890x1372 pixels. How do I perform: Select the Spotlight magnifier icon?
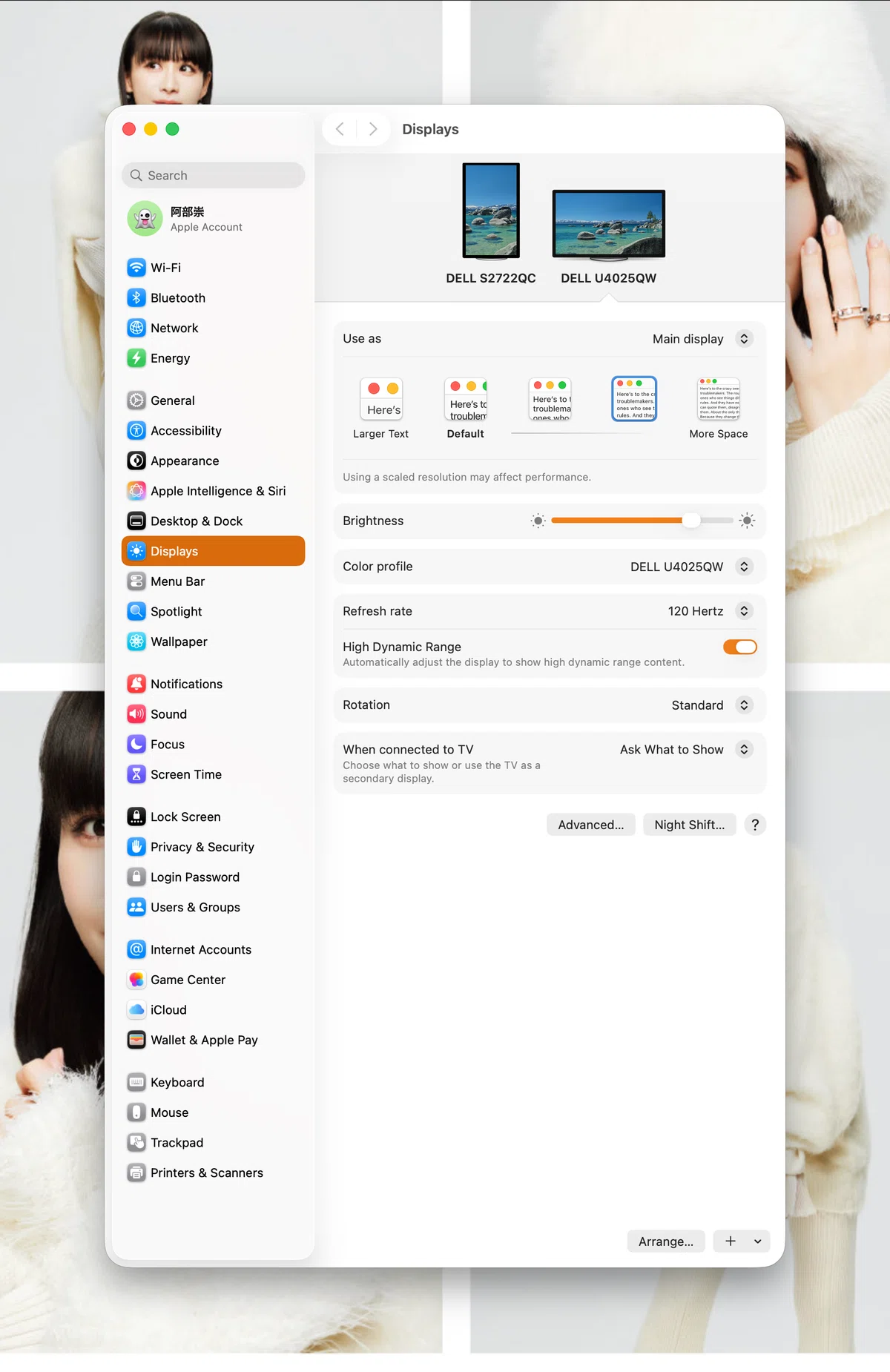(136, 612)
